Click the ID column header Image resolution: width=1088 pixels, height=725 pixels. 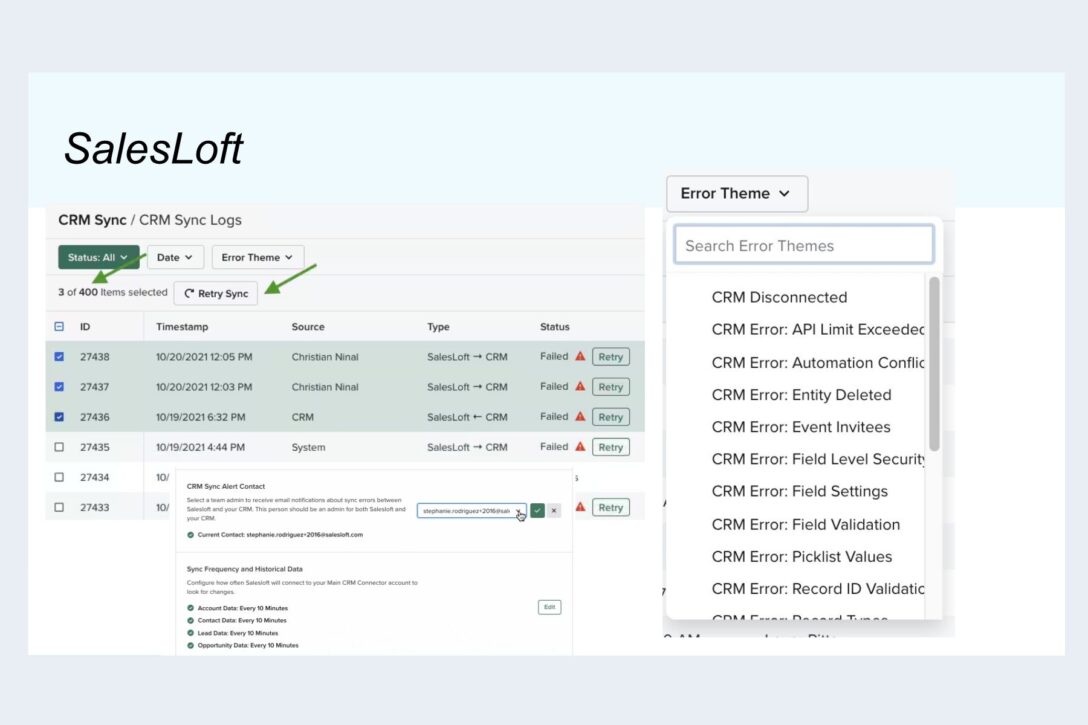(85, 327)
